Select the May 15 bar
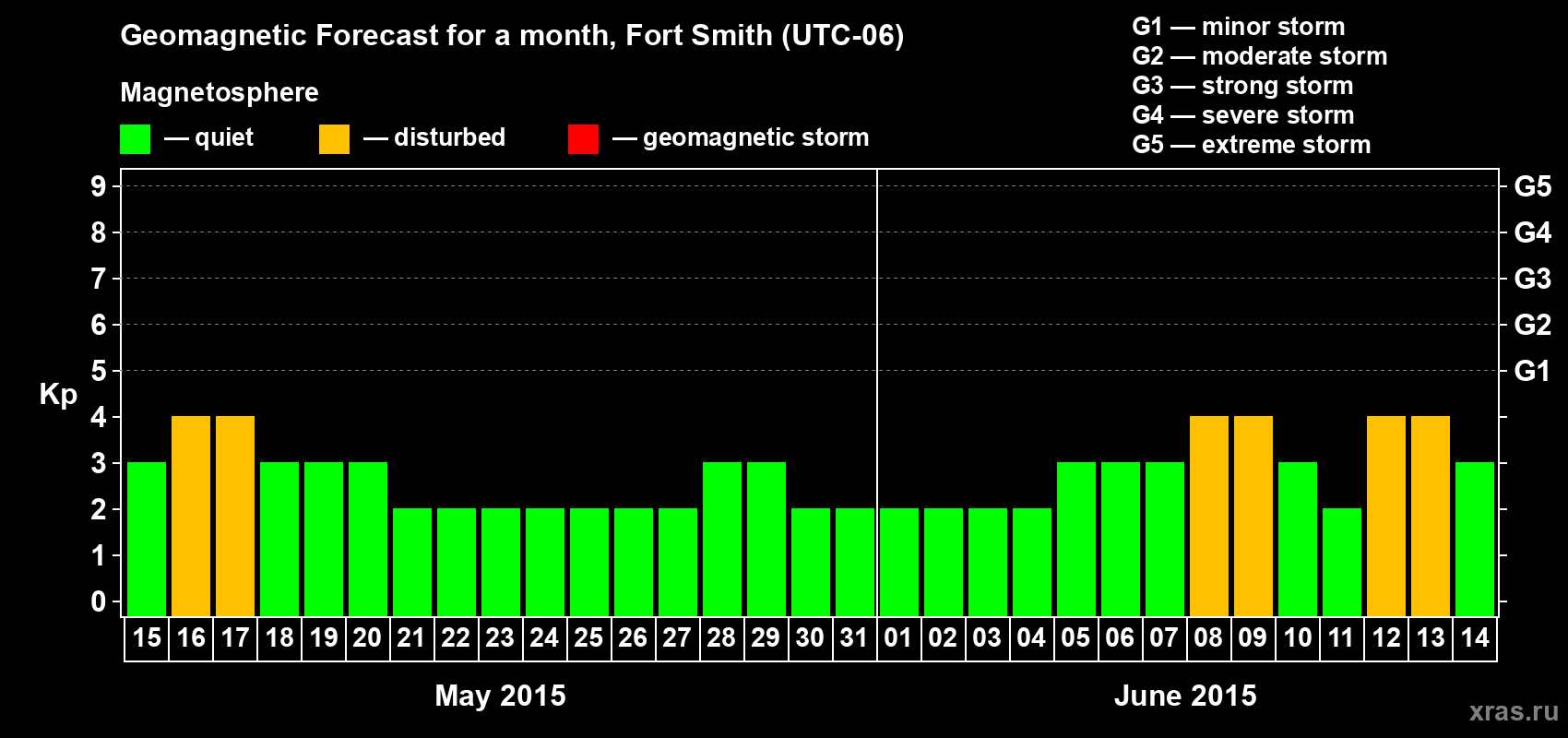The image size is (1568, 738). (x=147, y=539)
